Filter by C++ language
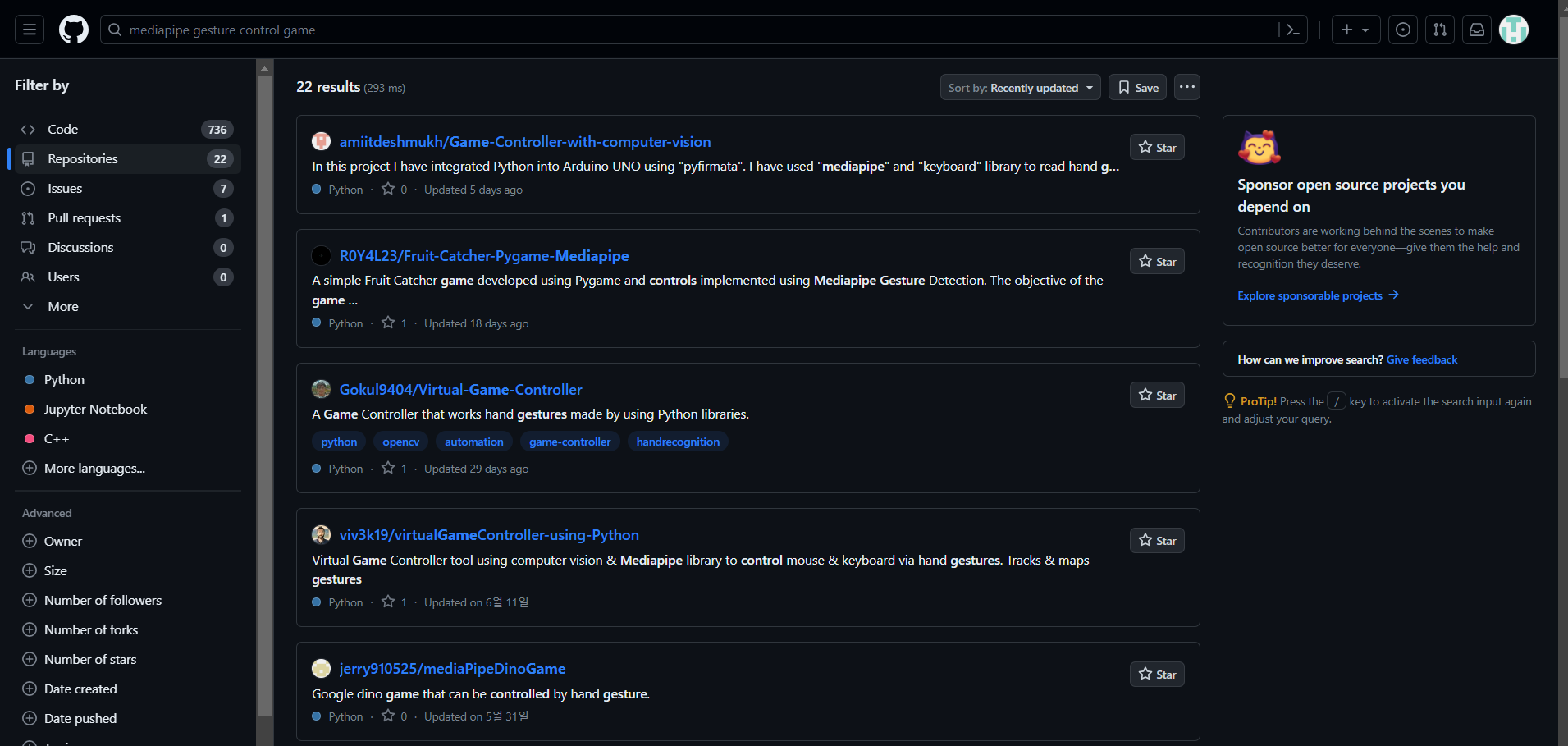This screenshot has height=746, width=1568. [126, 439]
